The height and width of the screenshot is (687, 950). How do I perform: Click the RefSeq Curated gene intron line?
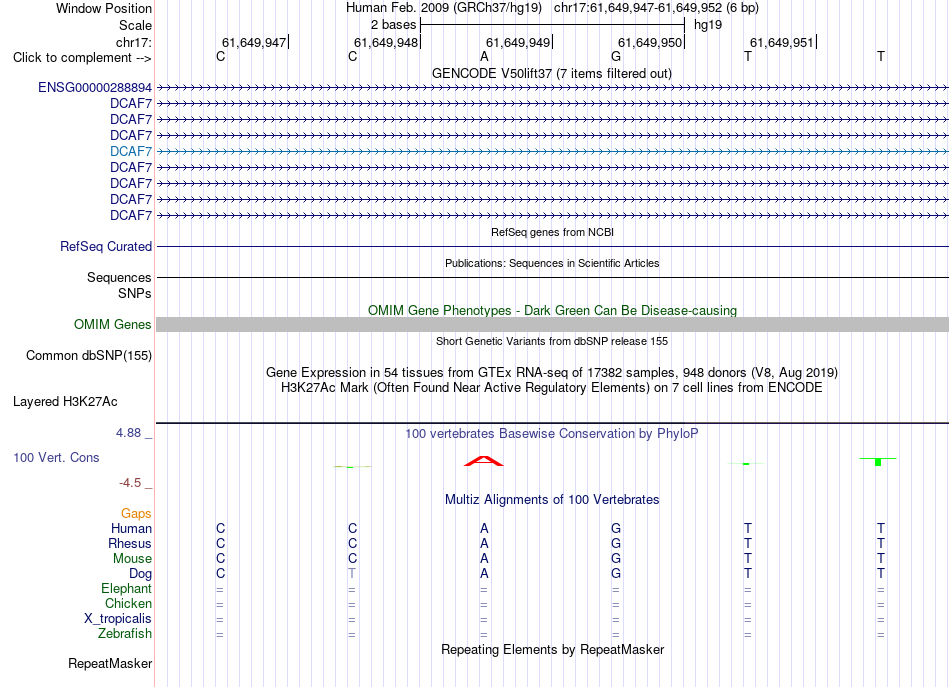[x=552, y=247]
